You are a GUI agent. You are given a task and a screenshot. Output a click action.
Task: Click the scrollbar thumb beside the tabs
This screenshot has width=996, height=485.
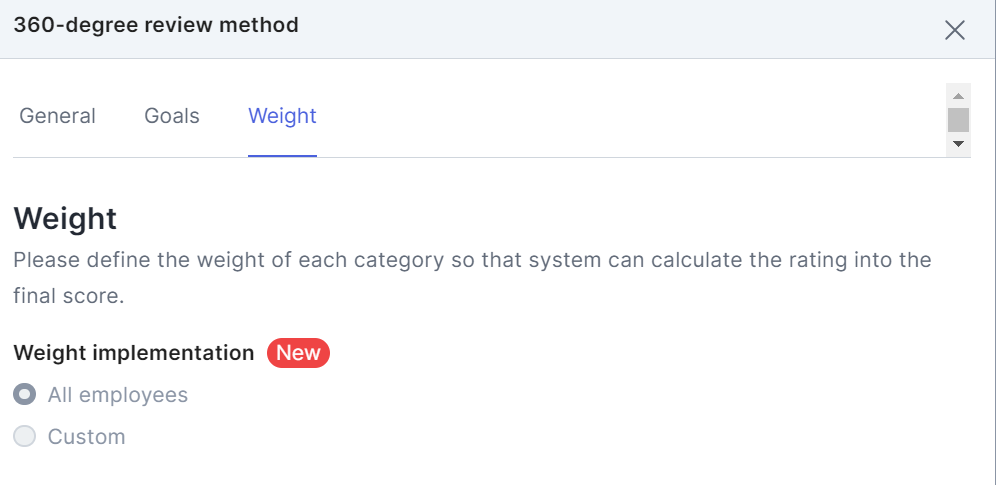(959, 120)
